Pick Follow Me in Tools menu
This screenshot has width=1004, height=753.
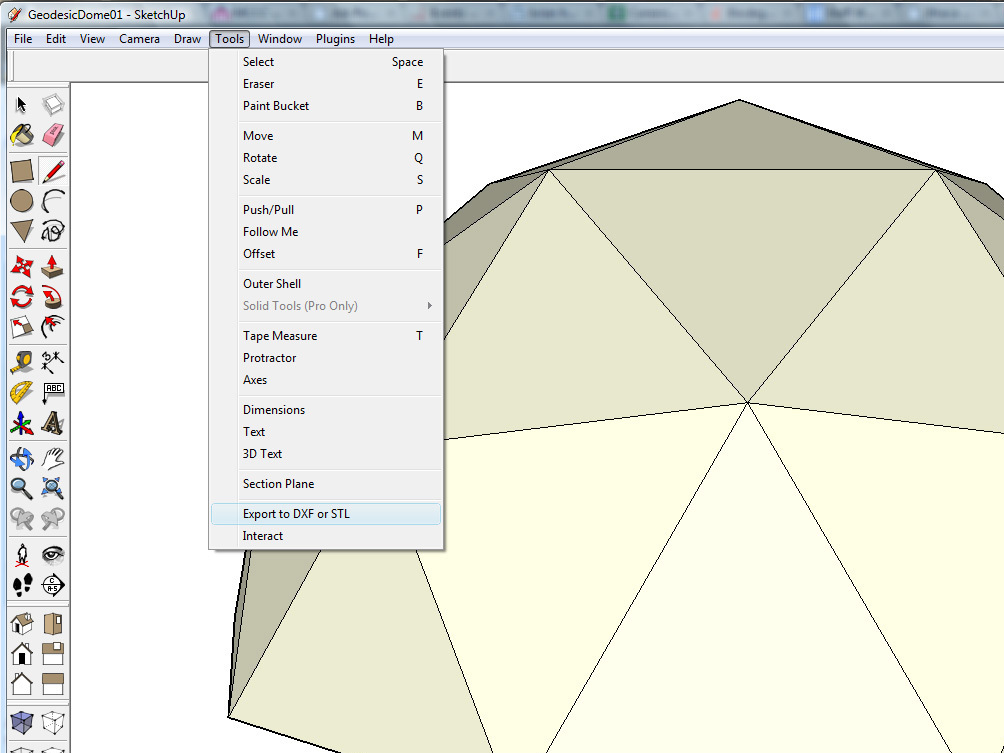[x=270, y=232]
